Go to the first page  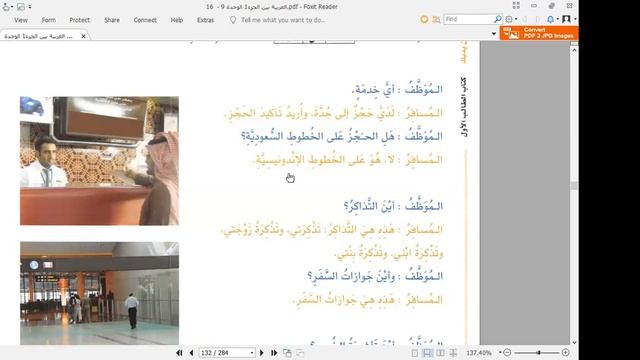point(179,353)
